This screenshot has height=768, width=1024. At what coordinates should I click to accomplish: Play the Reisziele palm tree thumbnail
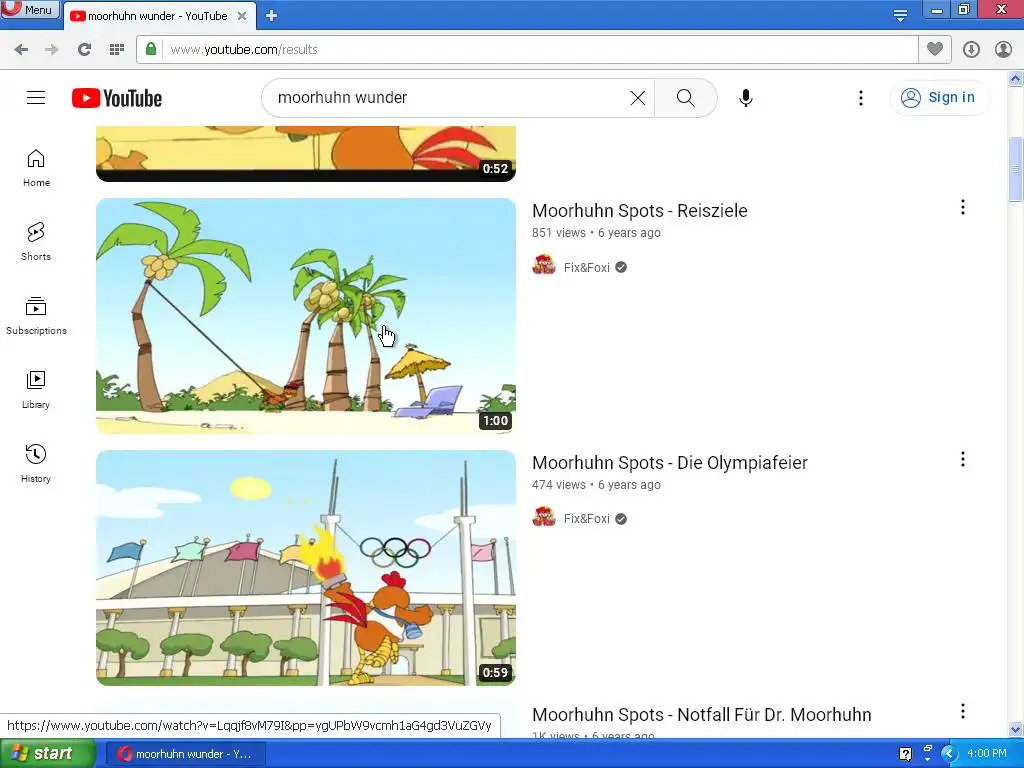coord(306,316)
